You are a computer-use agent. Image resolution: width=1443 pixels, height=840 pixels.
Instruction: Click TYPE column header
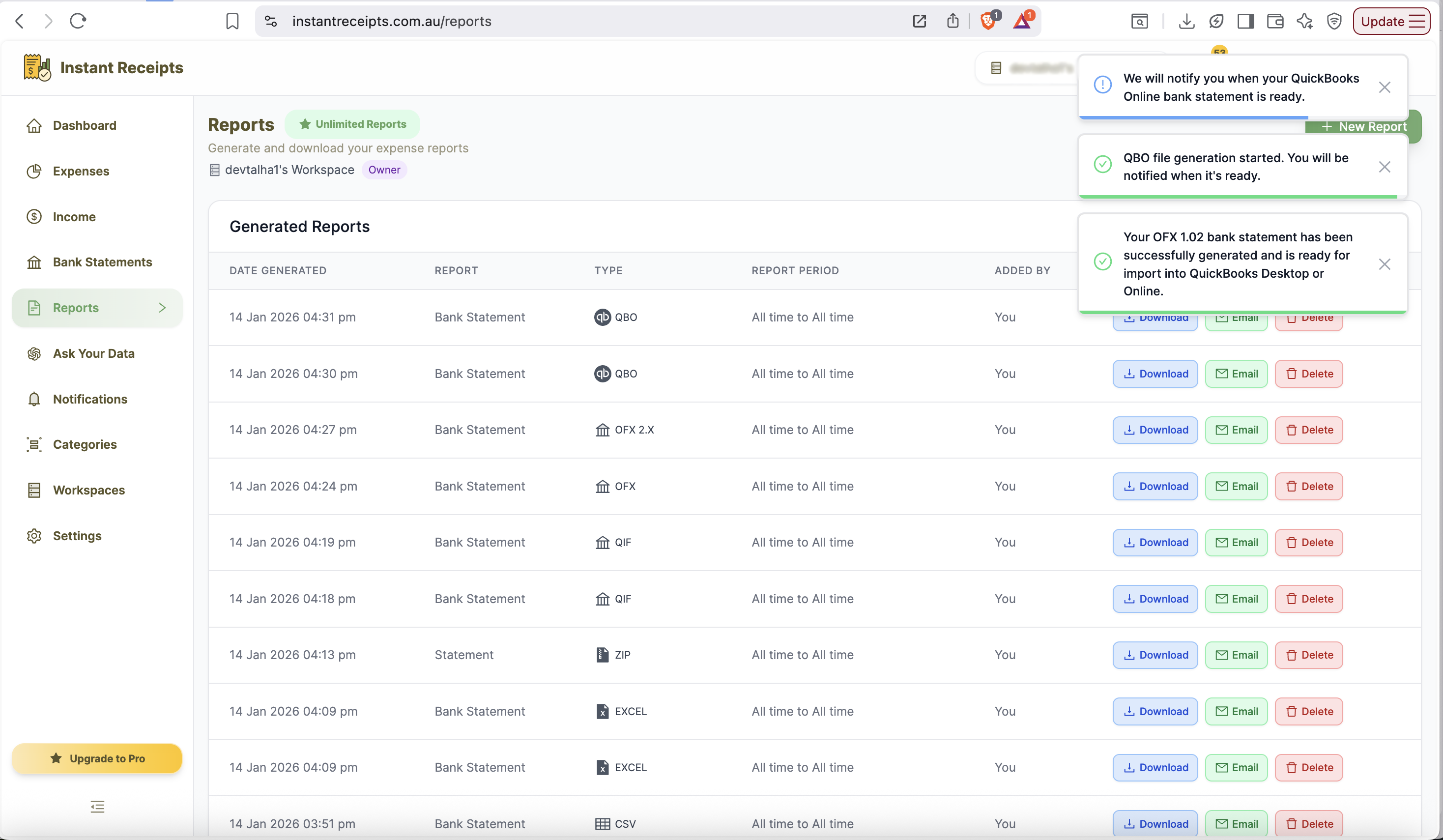click(x=607, y=271)
